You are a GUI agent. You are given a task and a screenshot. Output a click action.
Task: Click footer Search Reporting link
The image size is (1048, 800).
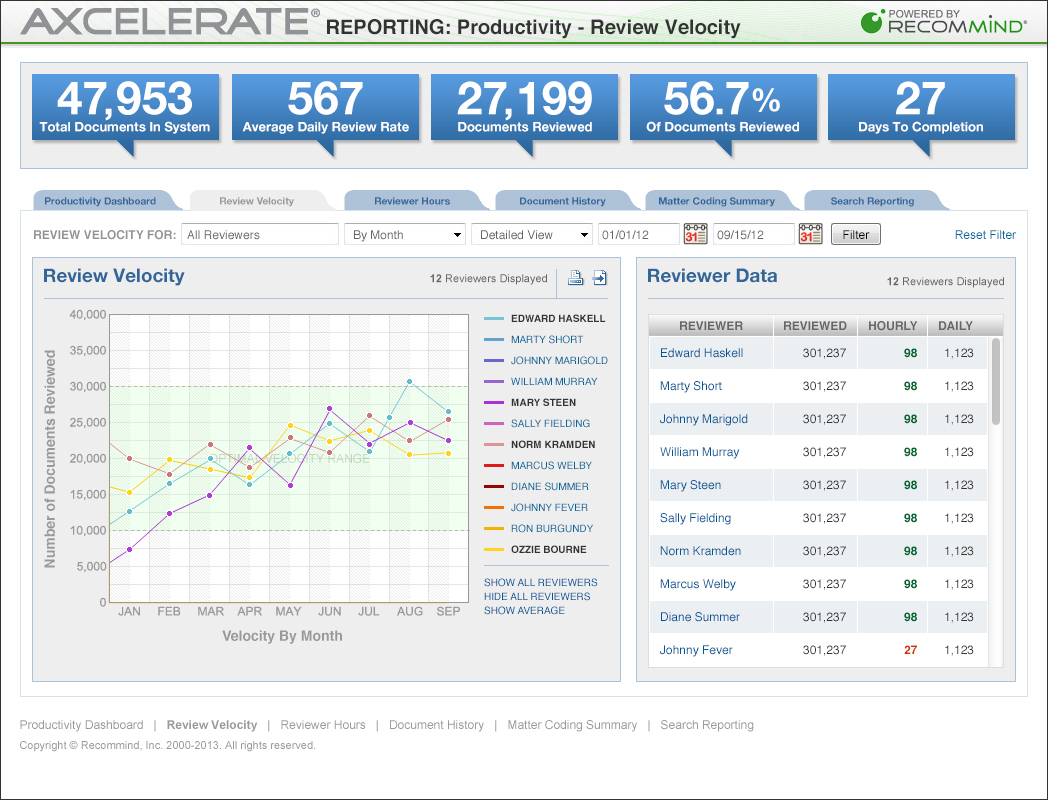coord(706,724)
